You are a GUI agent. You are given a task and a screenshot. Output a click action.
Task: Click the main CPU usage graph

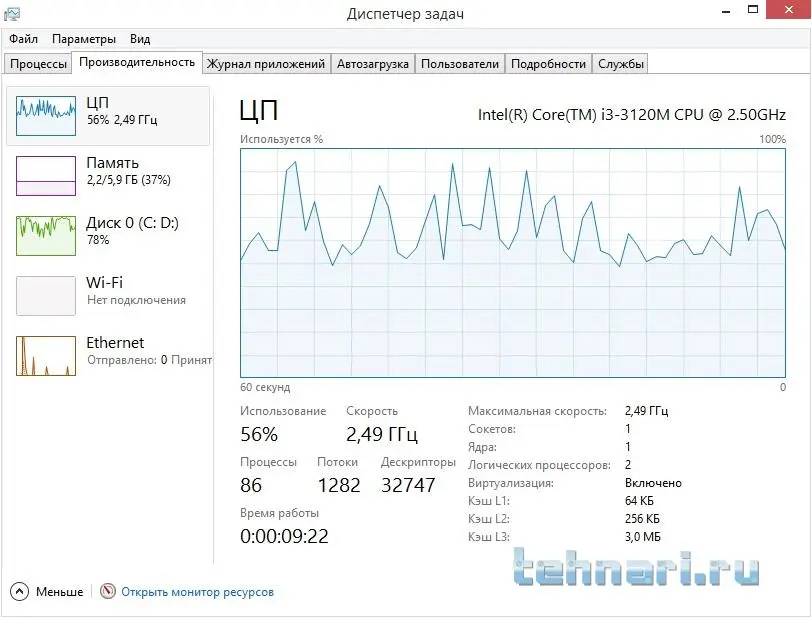pos(513,263)
